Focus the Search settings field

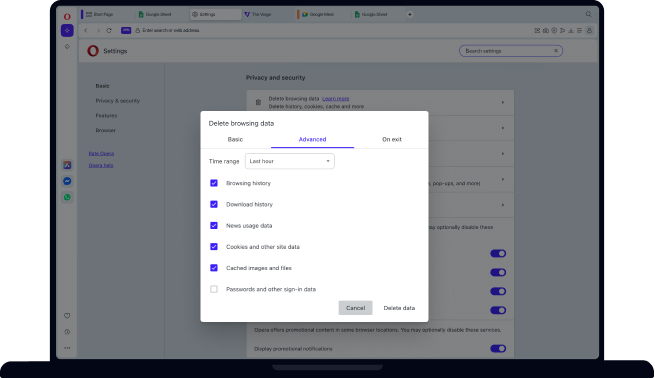point(511,51)
